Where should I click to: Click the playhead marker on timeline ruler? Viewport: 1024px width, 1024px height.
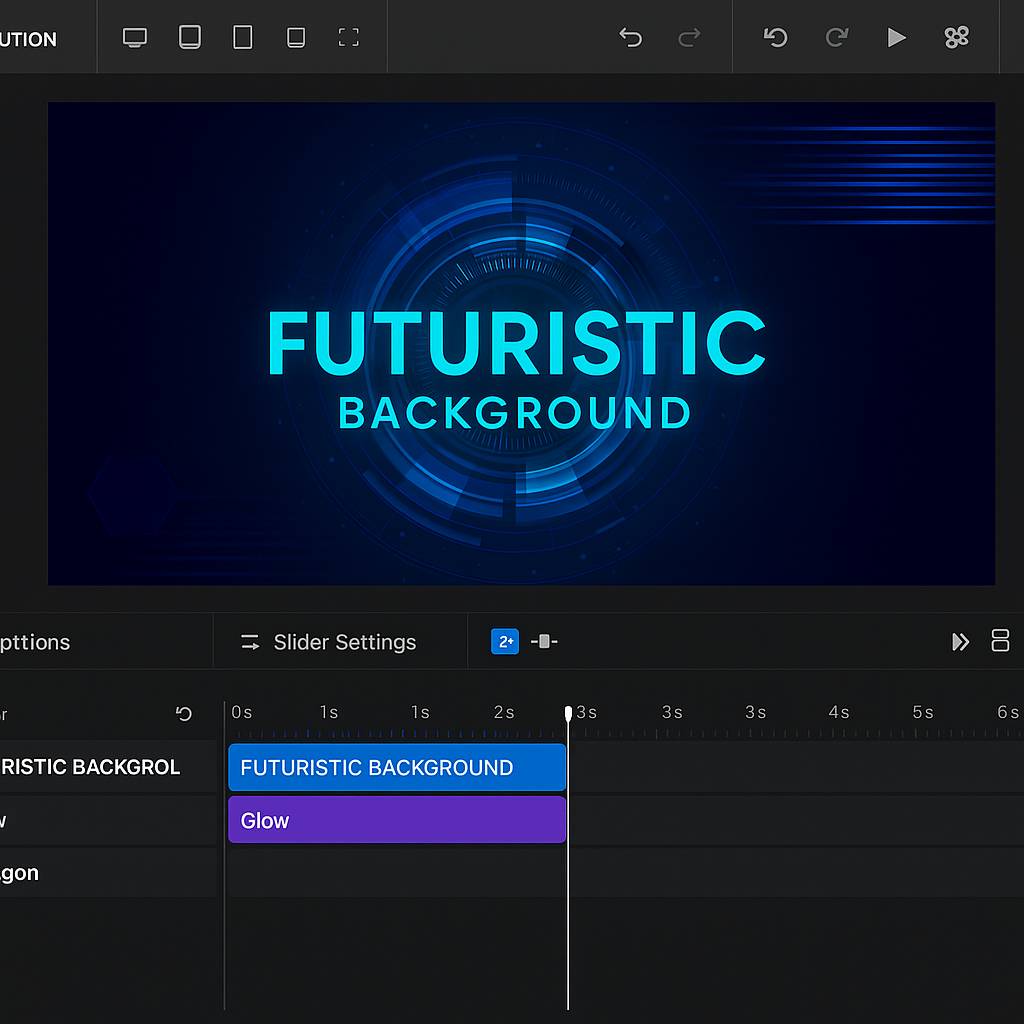pyautogui.click(x=568, y=713)
